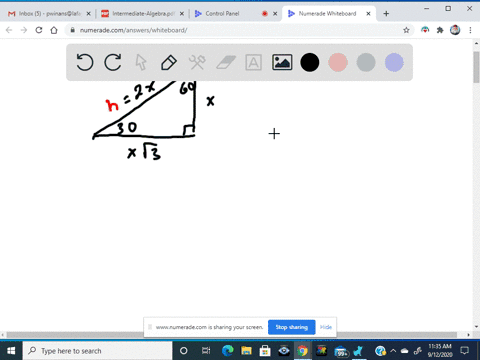Screen dimensions: 480x360
Task: Open Cortana circle on taskbar
Action: (x=183, y=351)
